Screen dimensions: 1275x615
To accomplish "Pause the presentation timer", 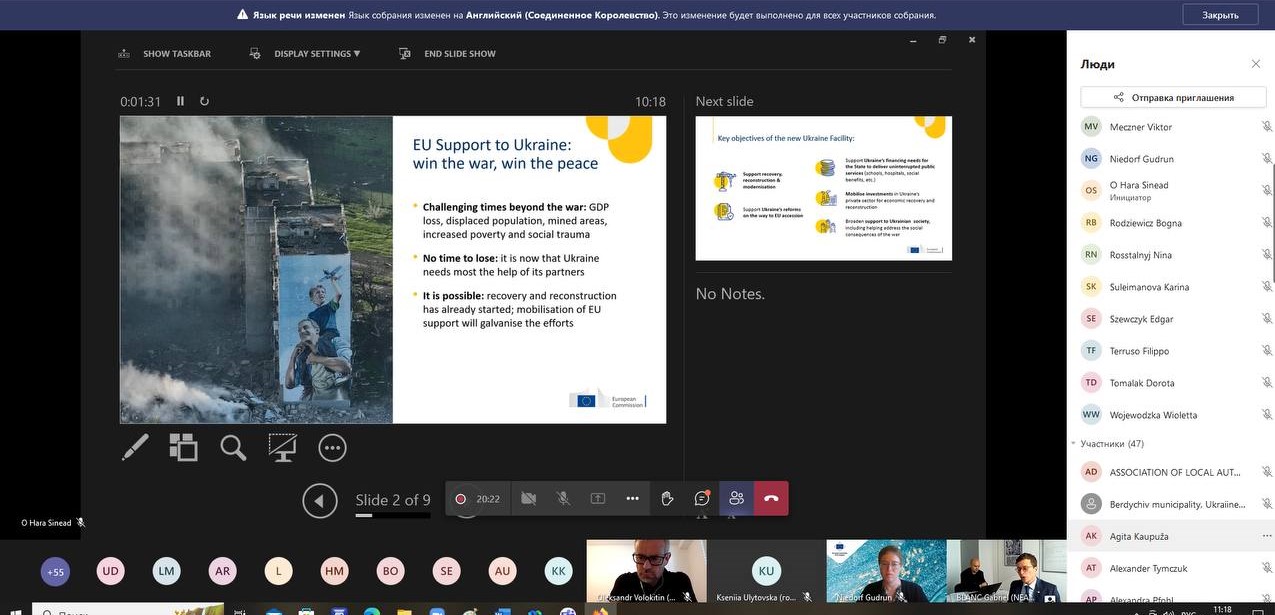I will coord(181,101).
